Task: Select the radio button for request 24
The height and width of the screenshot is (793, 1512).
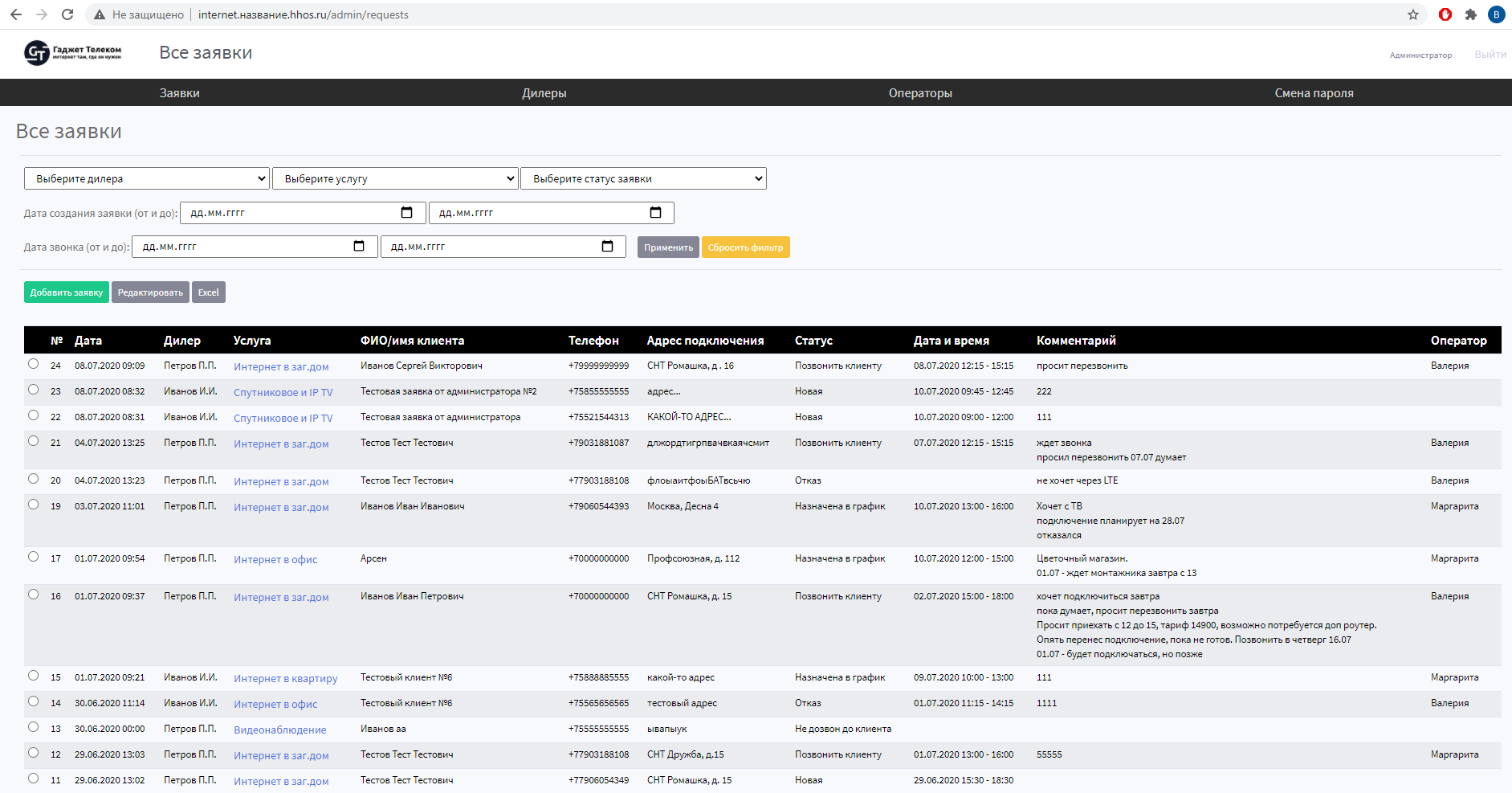Action: pos(33,364)
